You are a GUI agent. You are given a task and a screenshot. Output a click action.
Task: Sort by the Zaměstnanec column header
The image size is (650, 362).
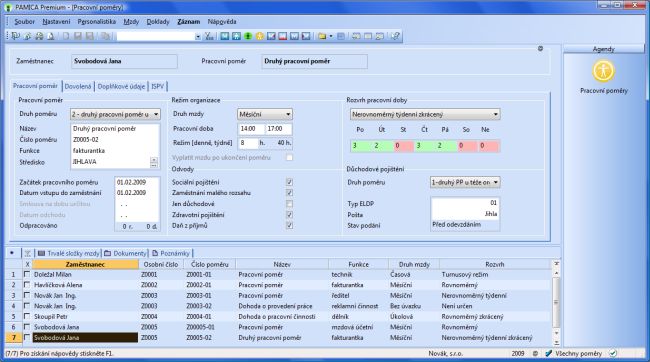pos(85,264)
